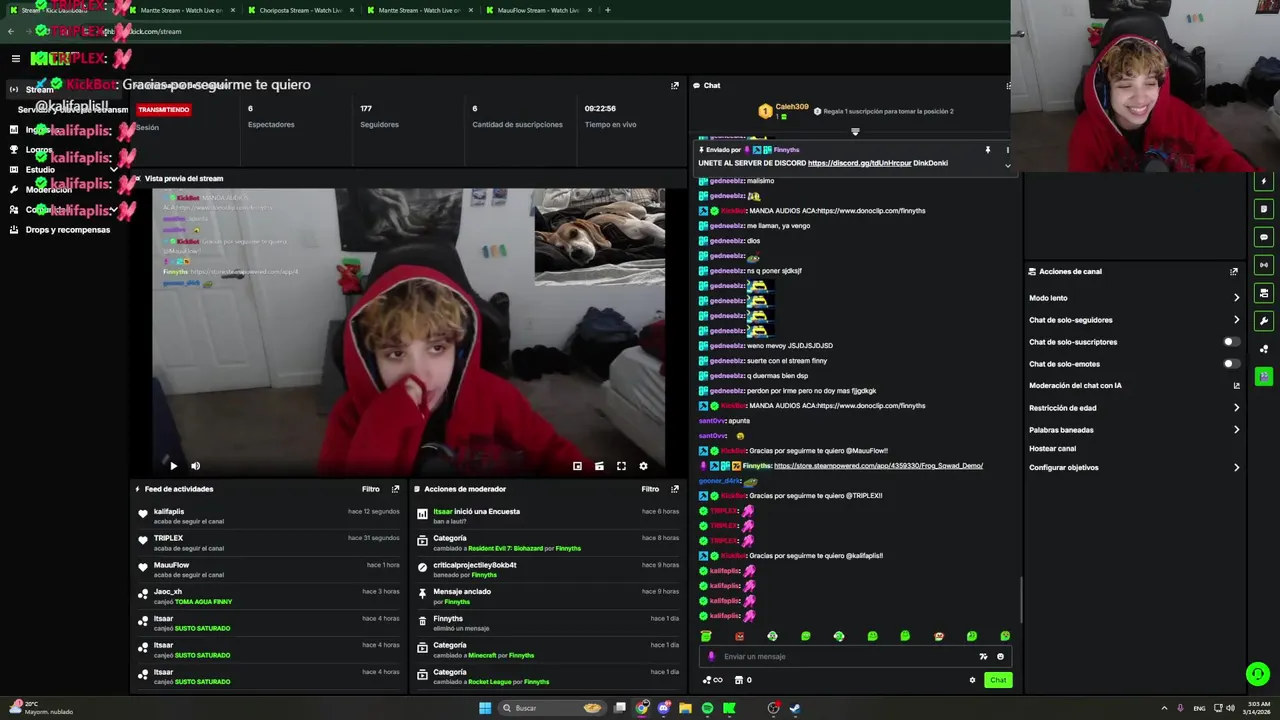Click the broadcast signal icon in right rail
This screenshot has height=720, width=1280.
coord(1264,265)
